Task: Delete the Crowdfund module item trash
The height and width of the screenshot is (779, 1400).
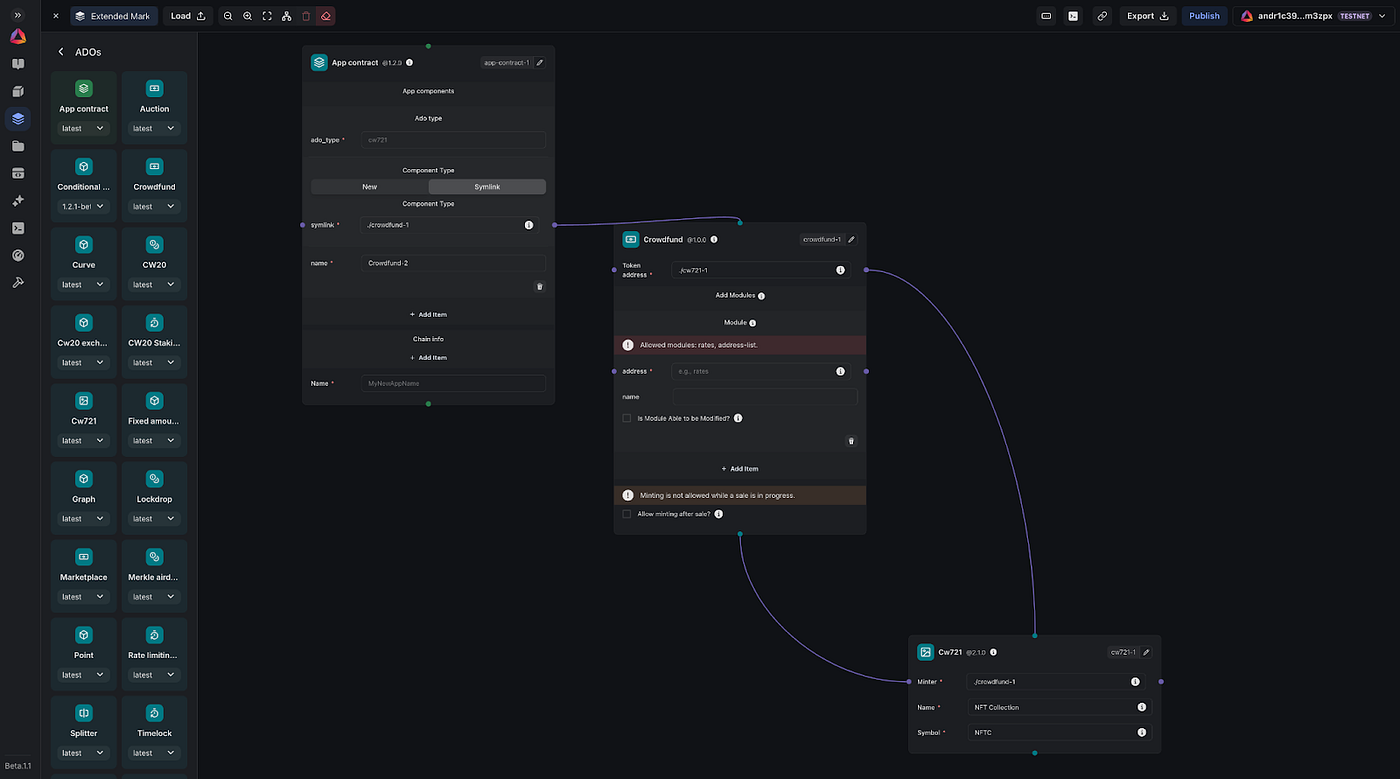Action: click(x=851, y=440)
